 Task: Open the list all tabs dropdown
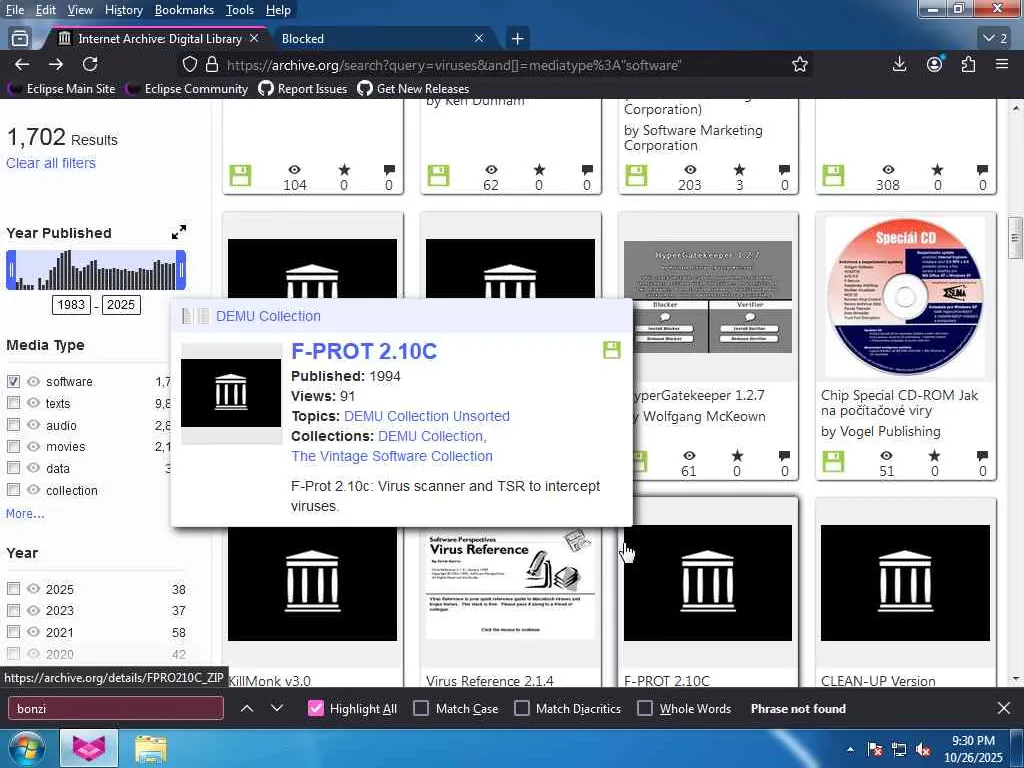tap(996, 39)
